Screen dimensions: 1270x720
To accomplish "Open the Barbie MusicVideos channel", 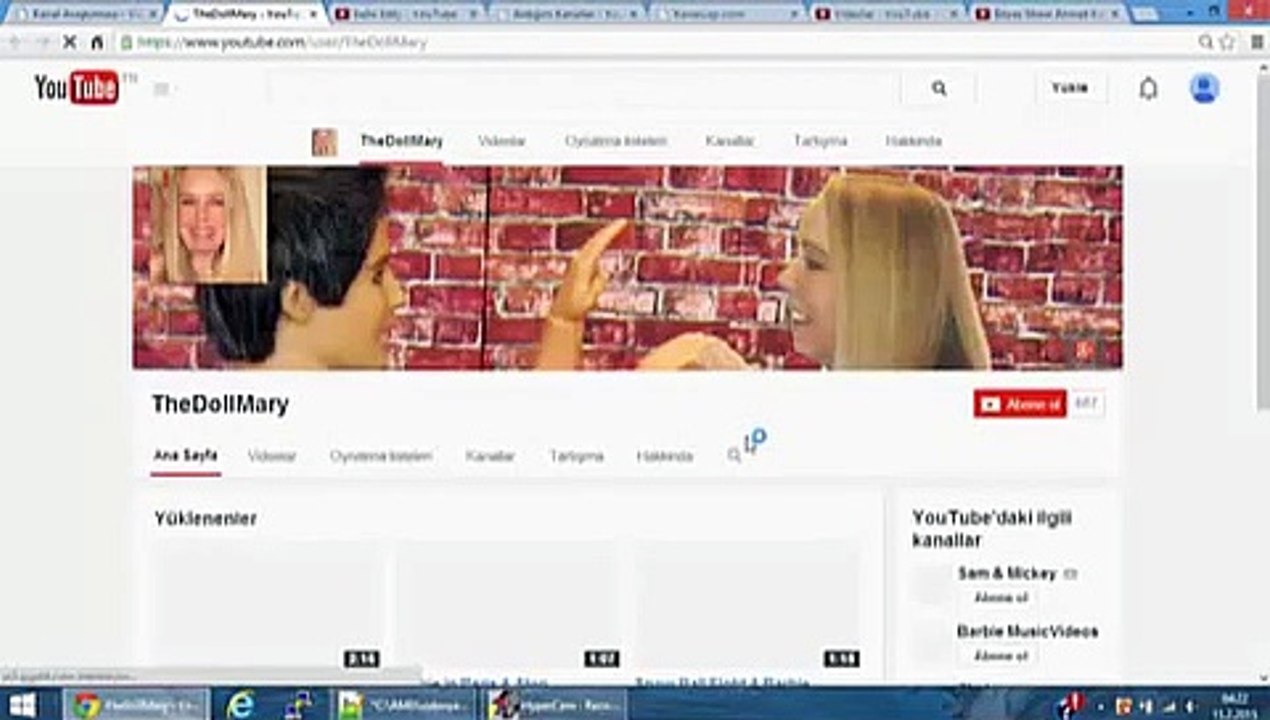I will coord(1027,631).
